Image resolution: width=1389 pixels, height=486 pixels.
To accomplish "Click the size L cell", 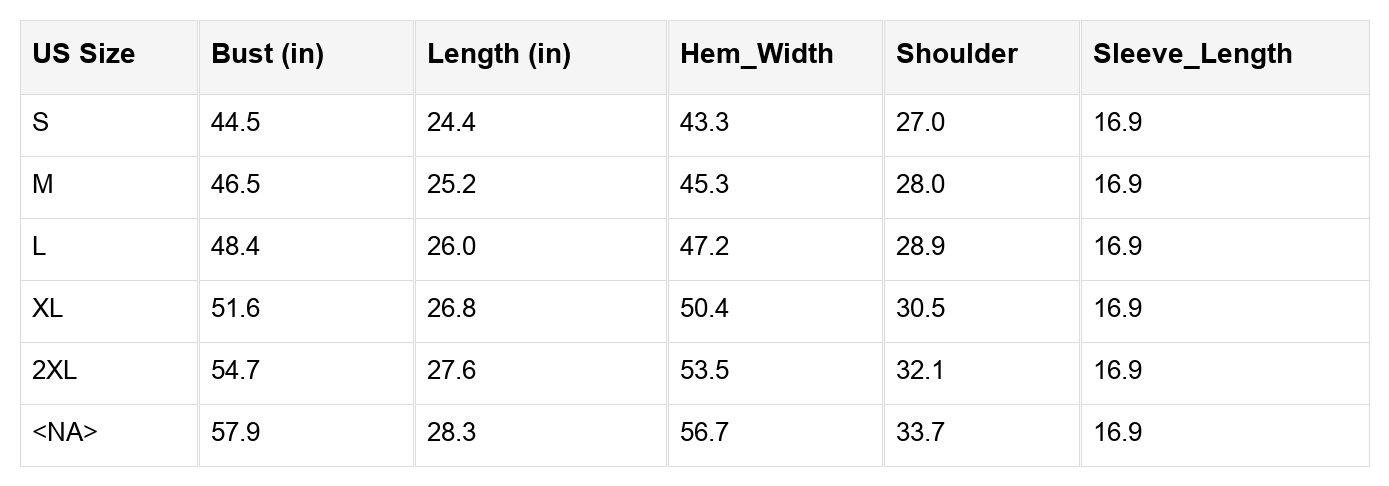I will pyautogui.click(x=39, y=247).
